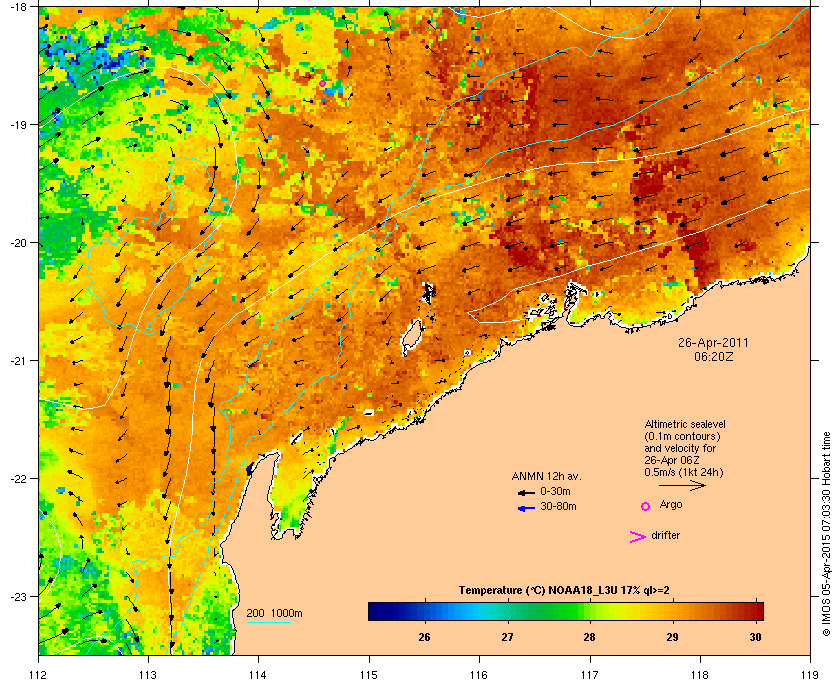The image size is (840, 680).
Task: Click the magenta Argo circle in the legend
Action: click(x=646, y=506)
